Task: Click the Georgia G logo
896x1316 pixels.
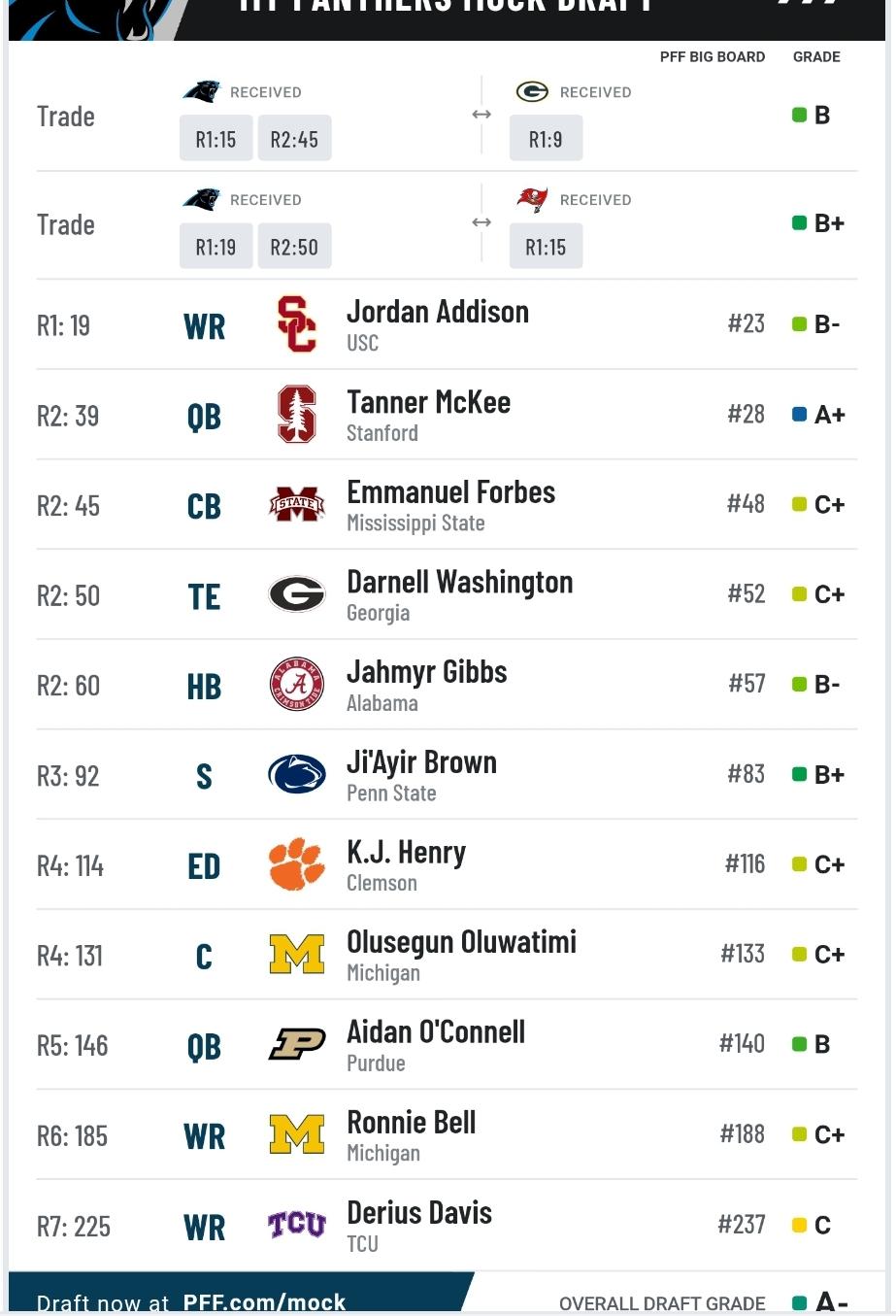Action: [x=296, y=593]
